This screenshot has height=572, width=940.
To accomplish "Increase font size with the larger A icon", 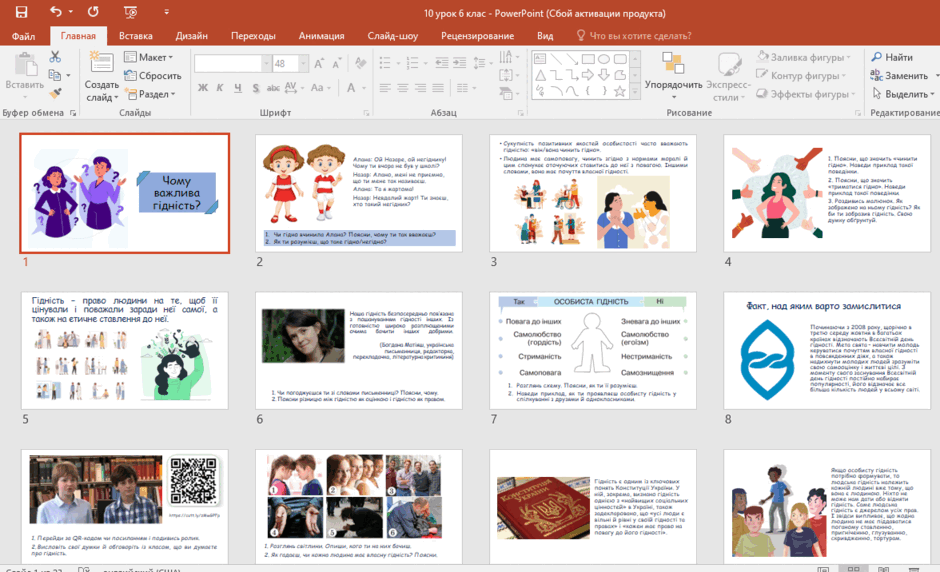I will [319, 64].
